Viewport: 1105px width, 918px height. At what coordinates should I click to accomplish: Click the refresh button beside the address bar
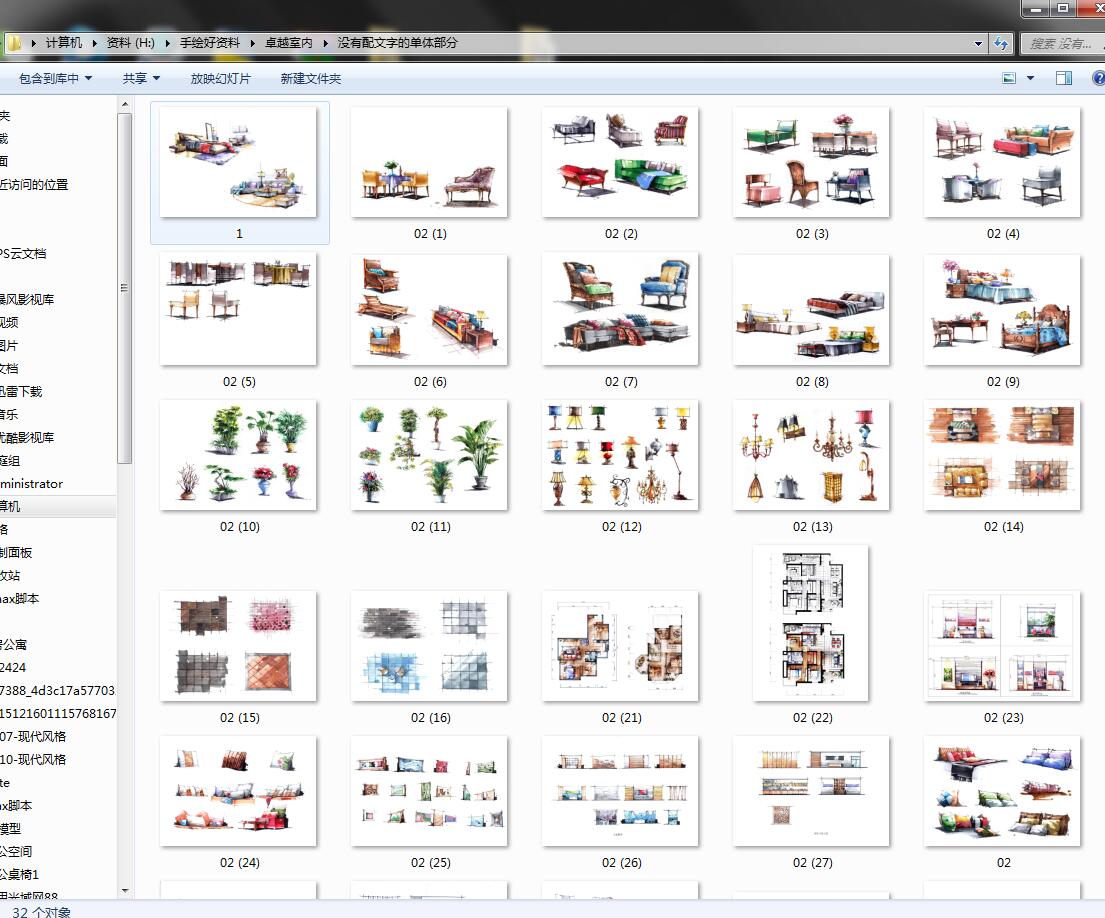(x=1001, y=44)
